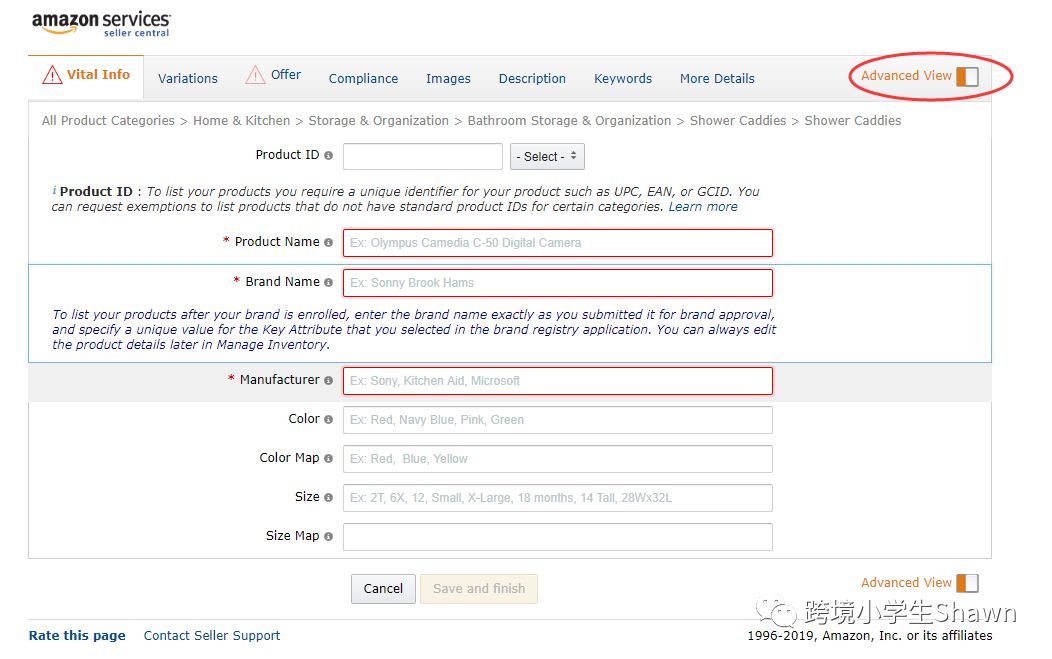This screenshot has height=659, width=1052.
Task: Click the info icon beside Product Name
Action: (328, 242)
